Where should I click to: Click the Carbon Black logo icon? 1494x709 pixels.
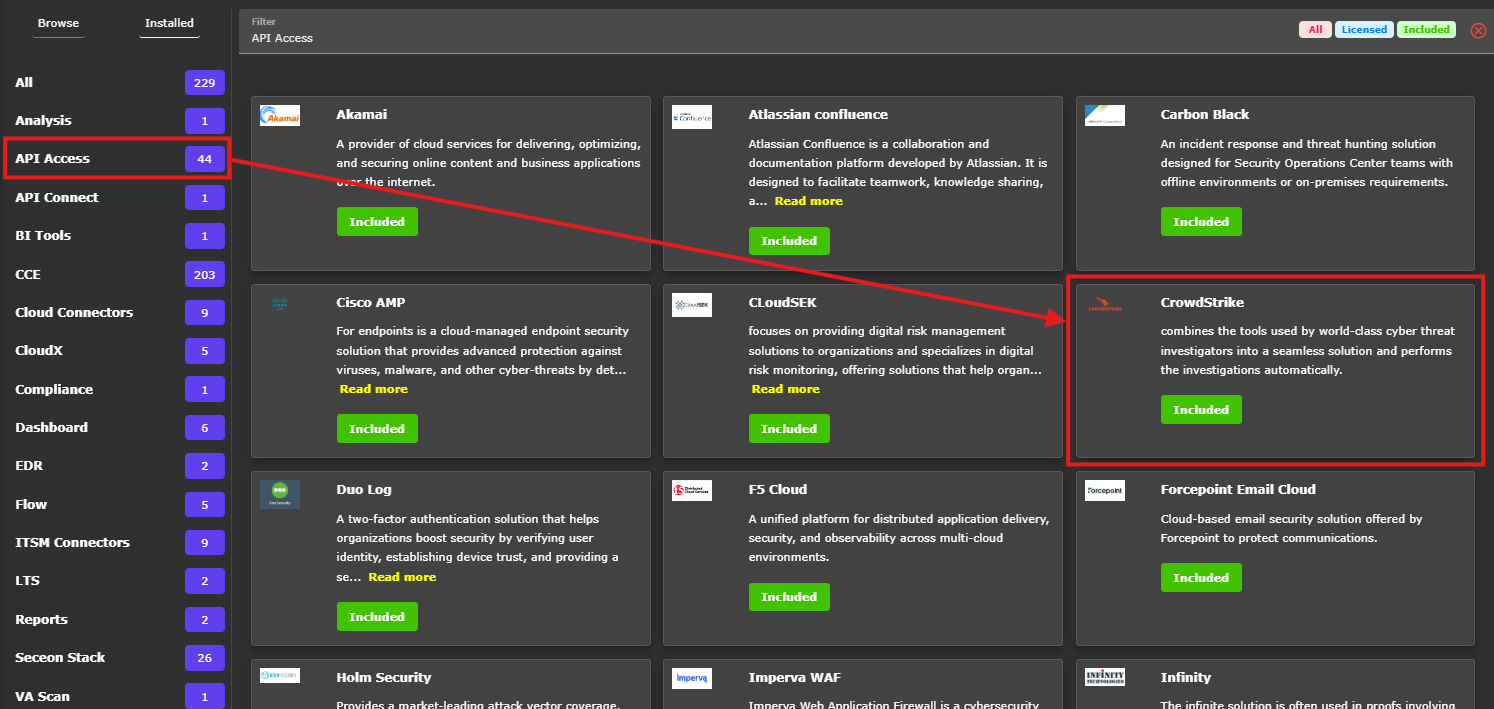[x=1104, y=116]
